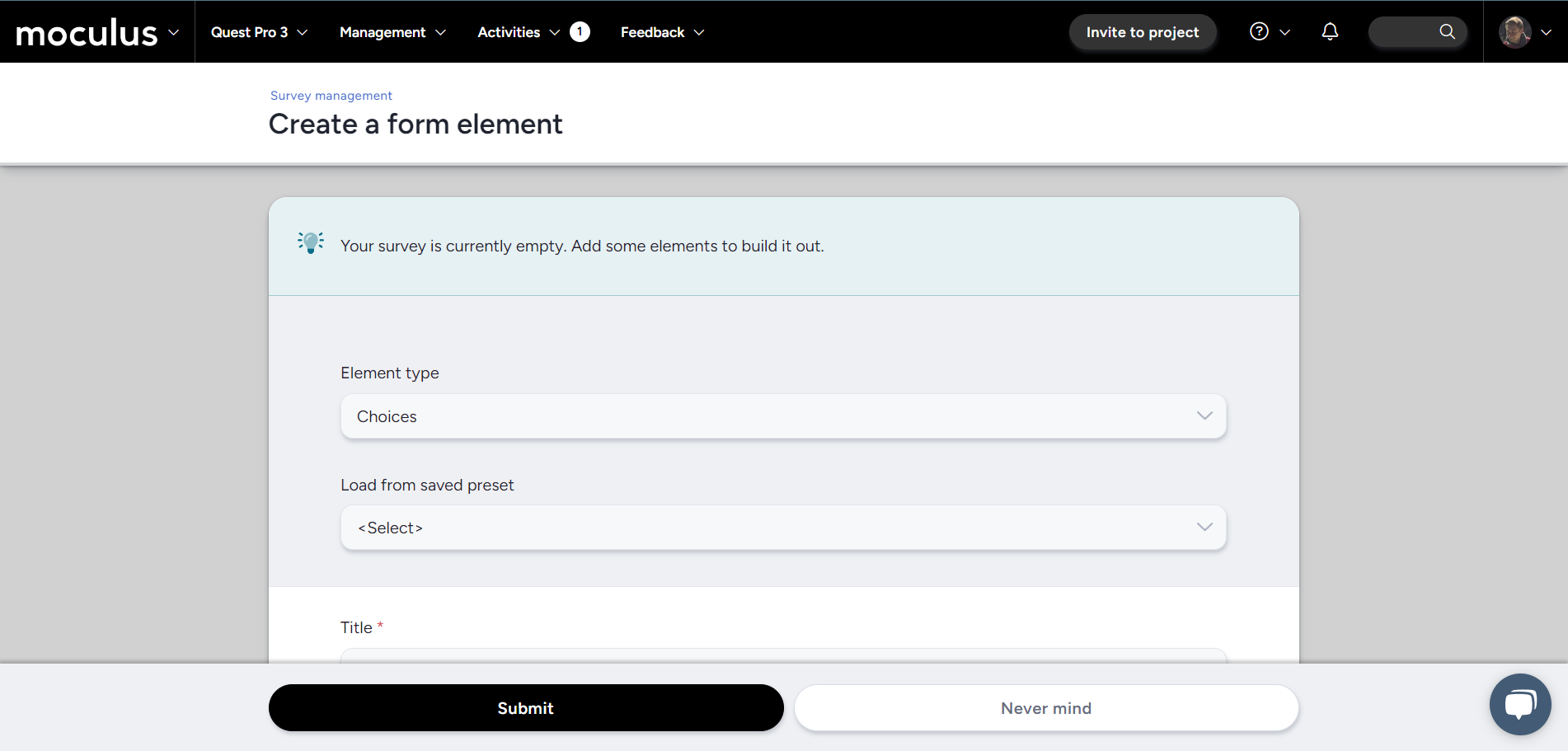Expand the chevron next to the moculus logo
The image size is (1568, 751).
tap(174, 32)
